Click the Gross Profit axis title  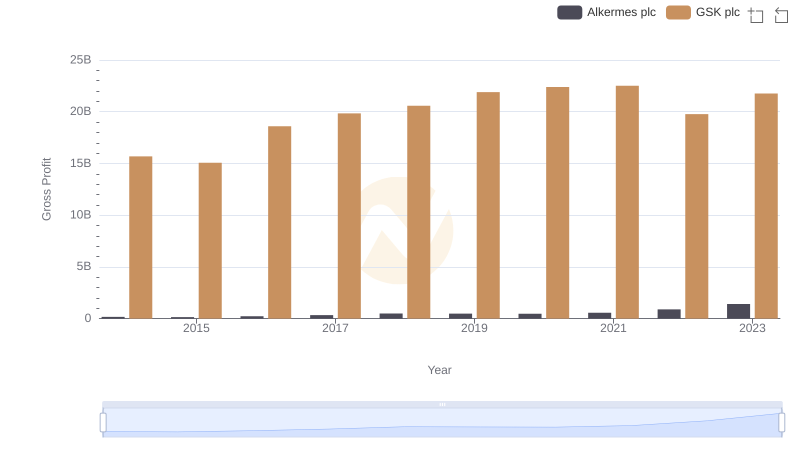coord(46,189)
